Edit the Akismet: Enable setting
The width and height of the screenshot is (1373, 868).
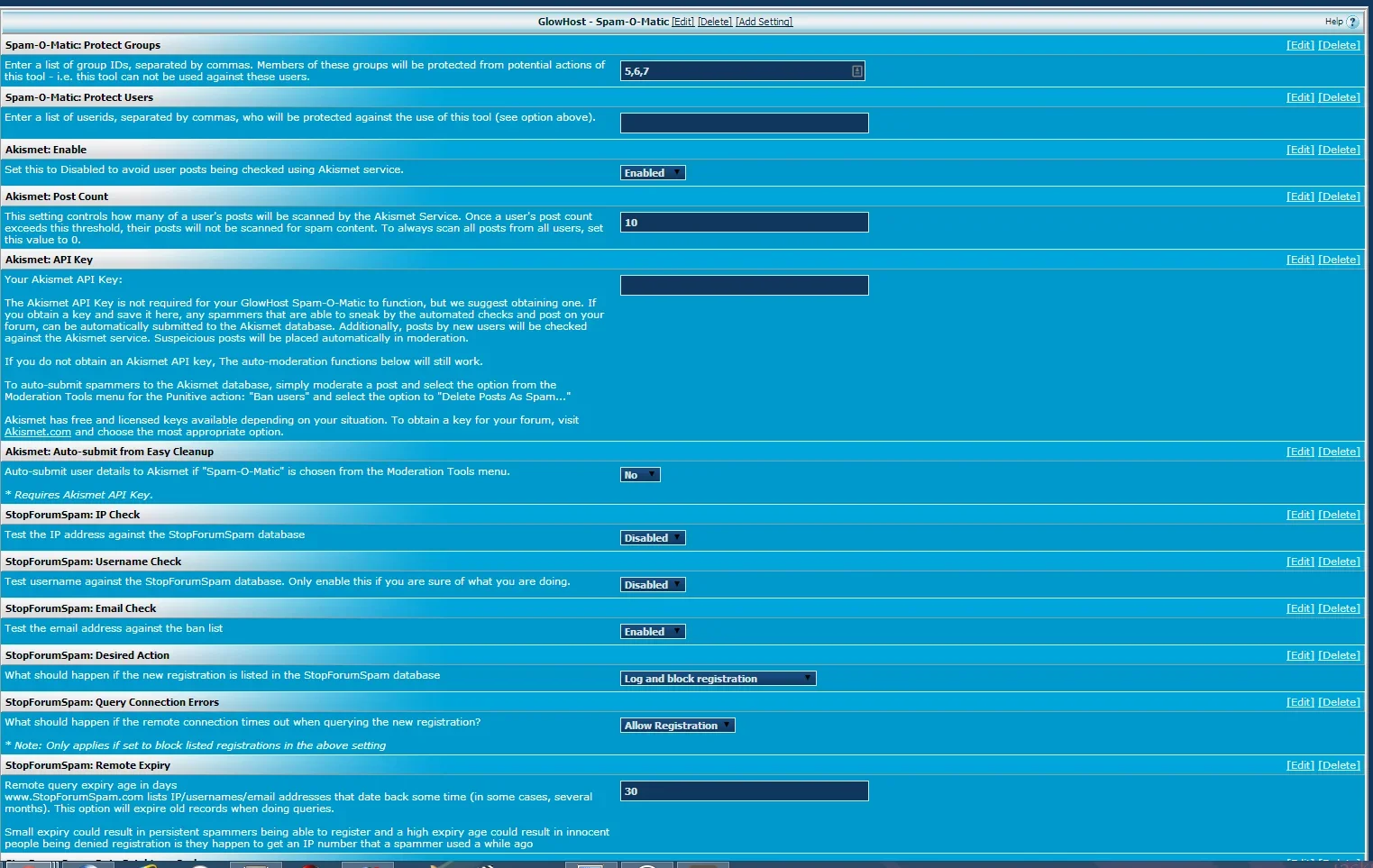1300,150
